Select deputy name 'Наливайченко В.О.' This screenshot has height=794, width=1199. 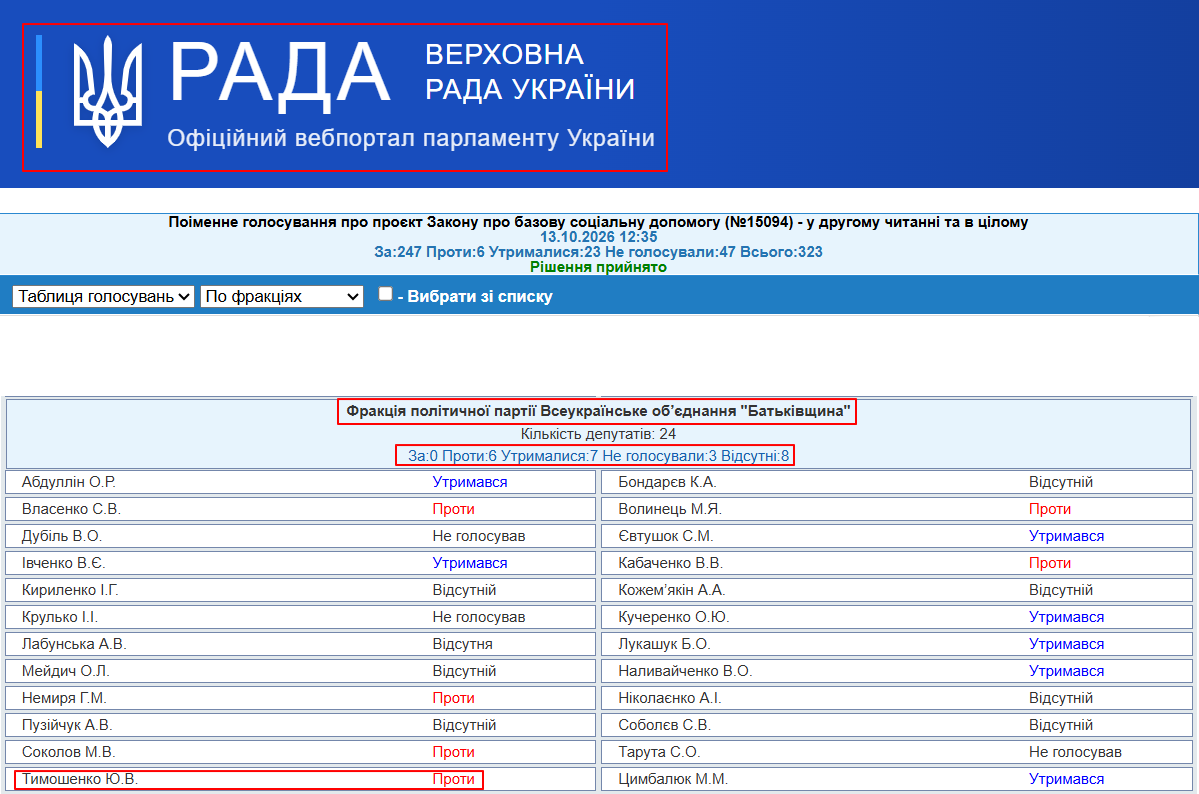point(685,671)
